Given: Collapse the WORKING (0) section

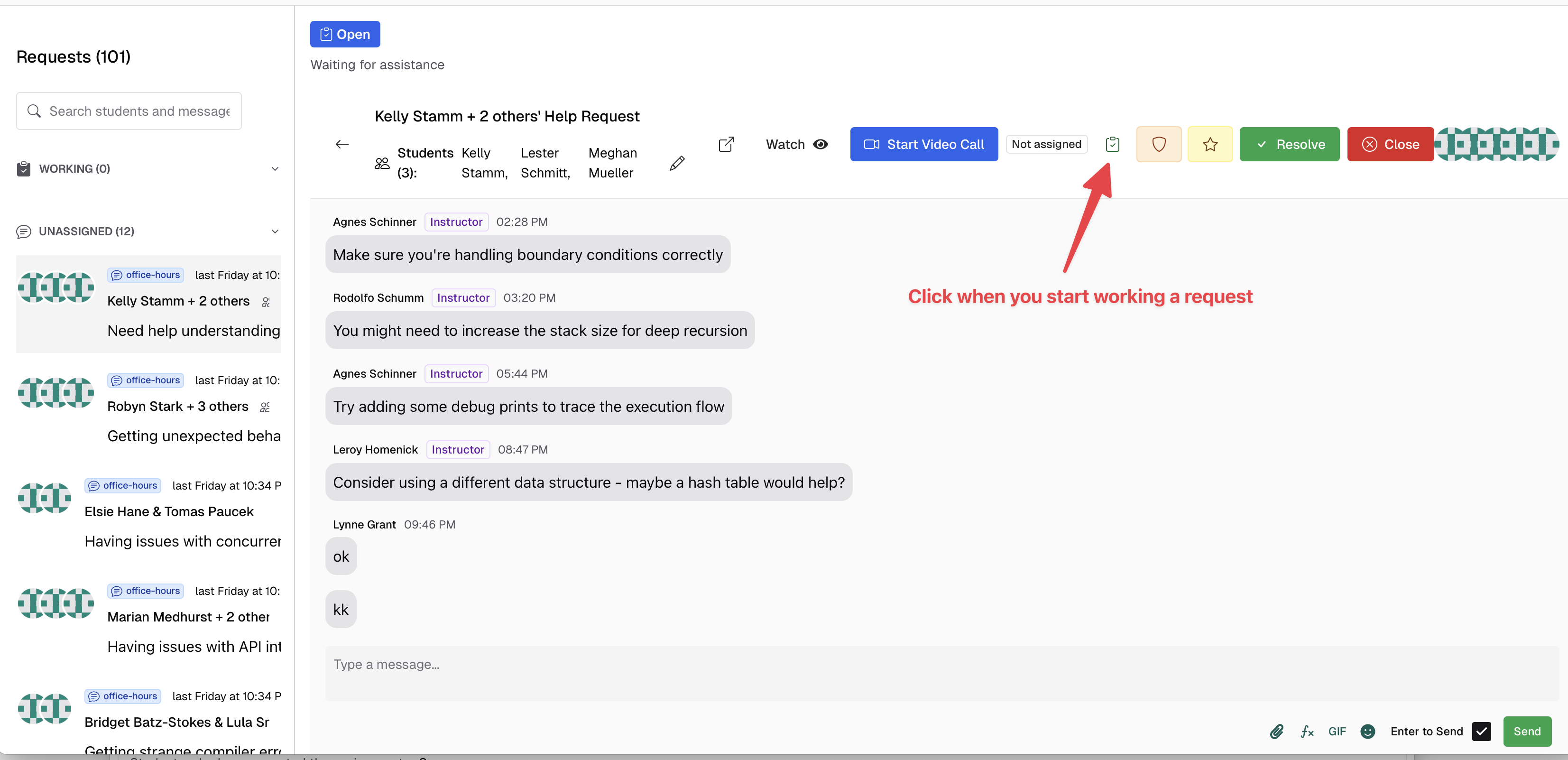Looking at the screenshot, I should click(275, 169).
